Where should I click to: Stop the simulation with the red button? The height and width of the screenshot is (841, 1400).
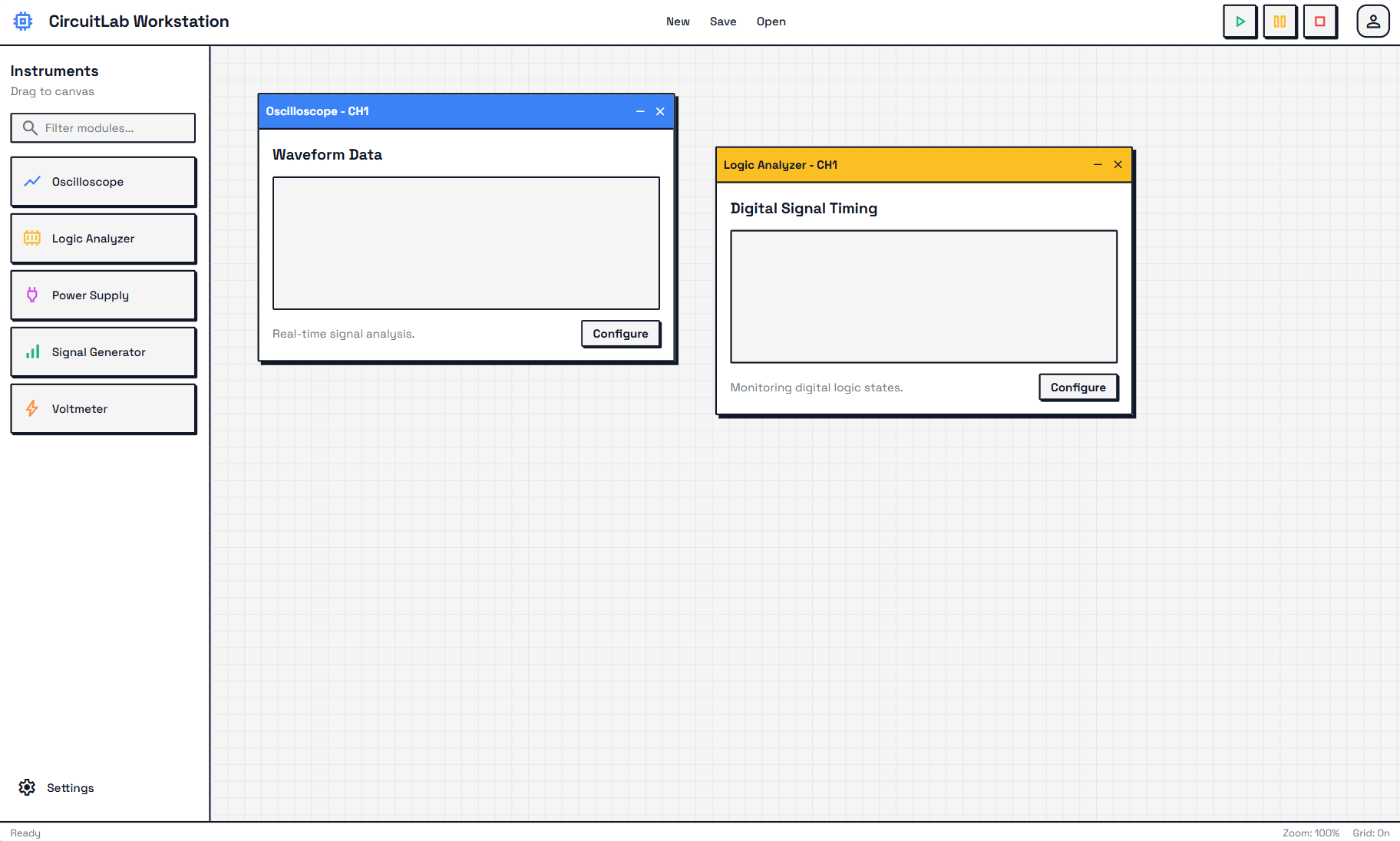point(1319,21)
